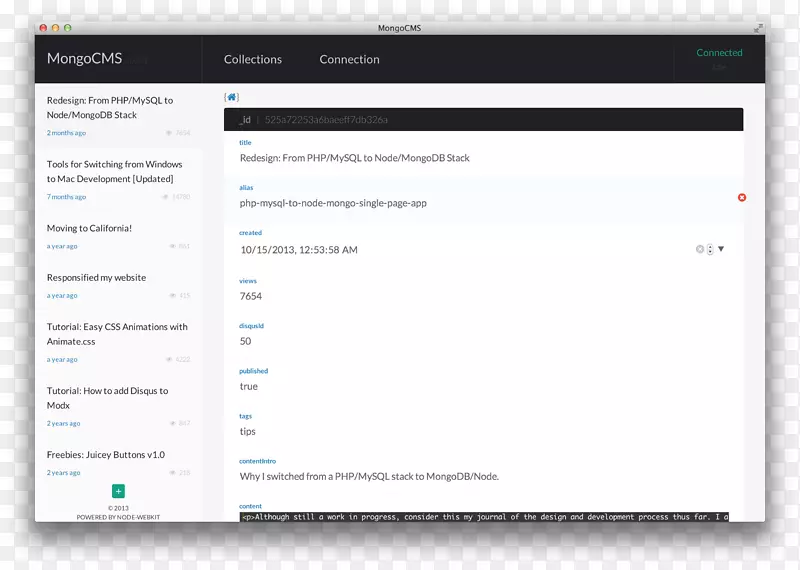Click the views eye icon for Responsified my website

coord(173,296)
